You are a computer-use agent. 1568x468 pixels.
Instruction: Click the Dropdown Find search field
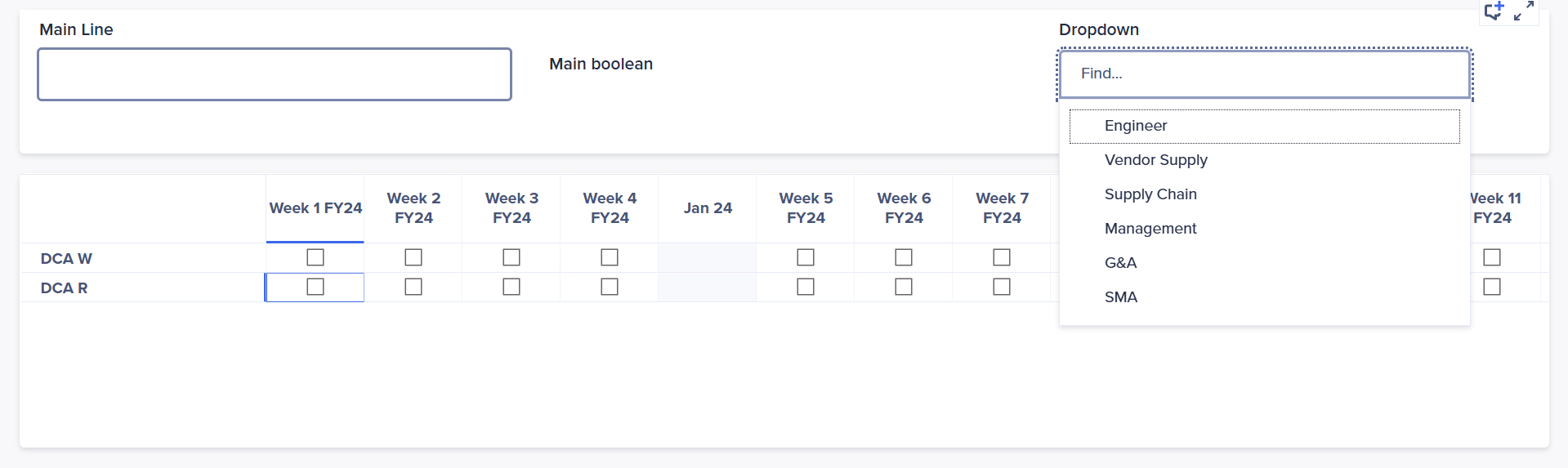point(1264,74)
